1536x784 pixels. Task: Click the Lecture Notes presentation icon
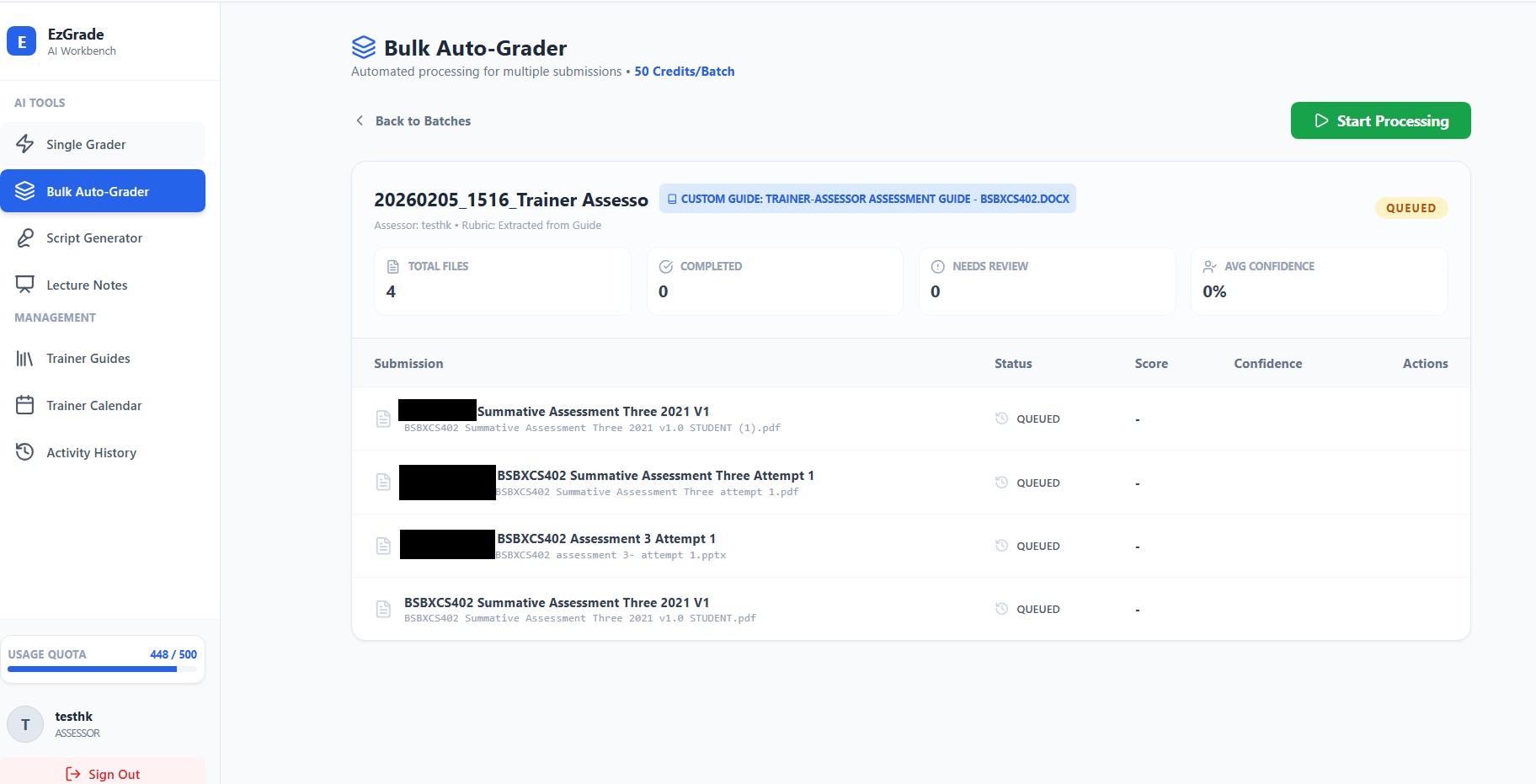point(25,285)
